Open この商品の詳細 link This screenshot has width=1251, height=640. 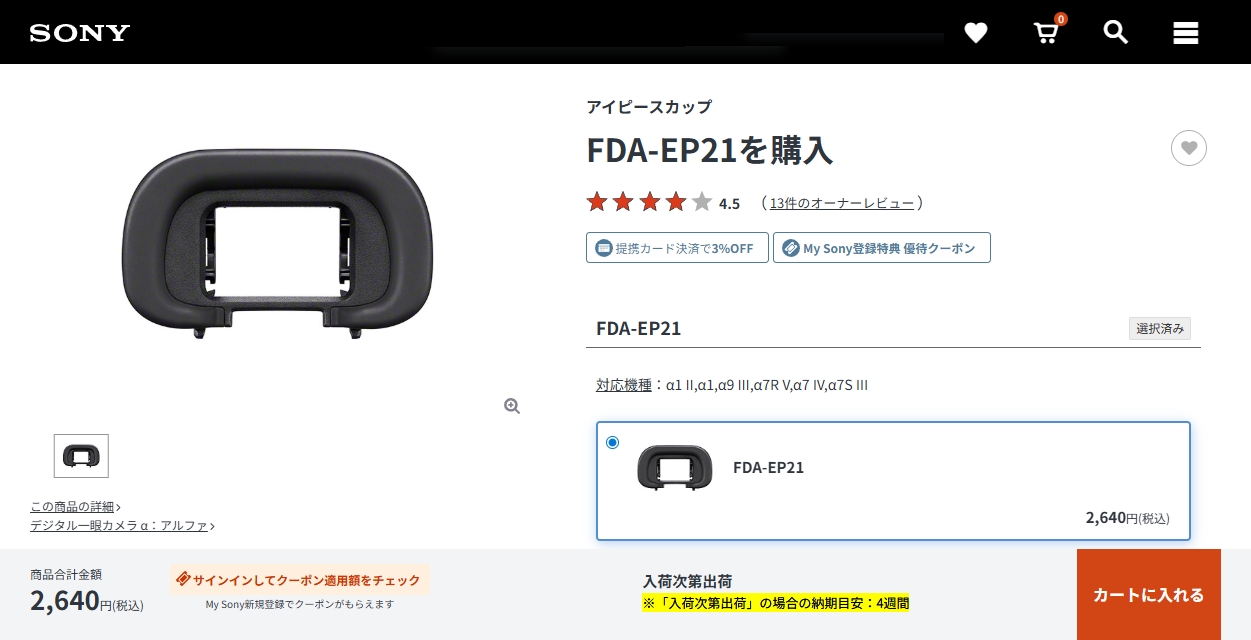(75, 507)
